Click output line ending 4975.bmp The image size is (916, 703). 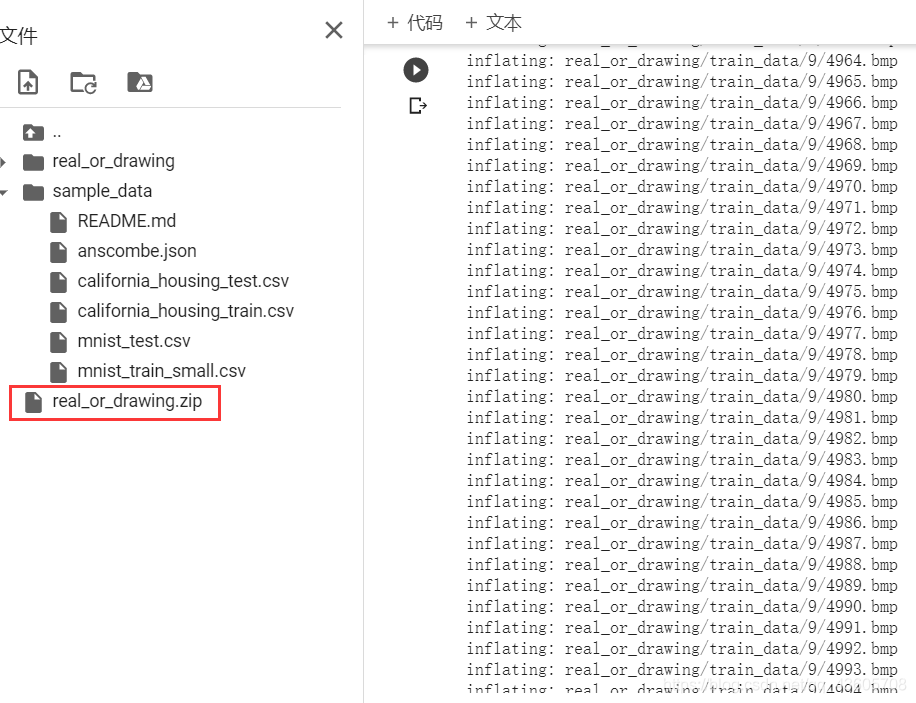click(x=682, y=292)
